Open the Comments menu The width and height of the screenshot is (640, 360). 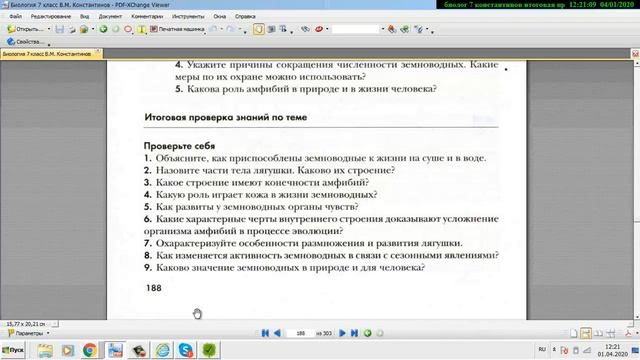coord(147,16)
